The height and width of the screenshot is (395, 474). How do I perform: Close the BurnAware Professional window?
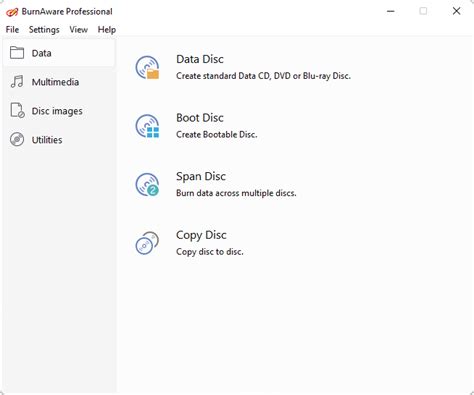coord(457,11)
